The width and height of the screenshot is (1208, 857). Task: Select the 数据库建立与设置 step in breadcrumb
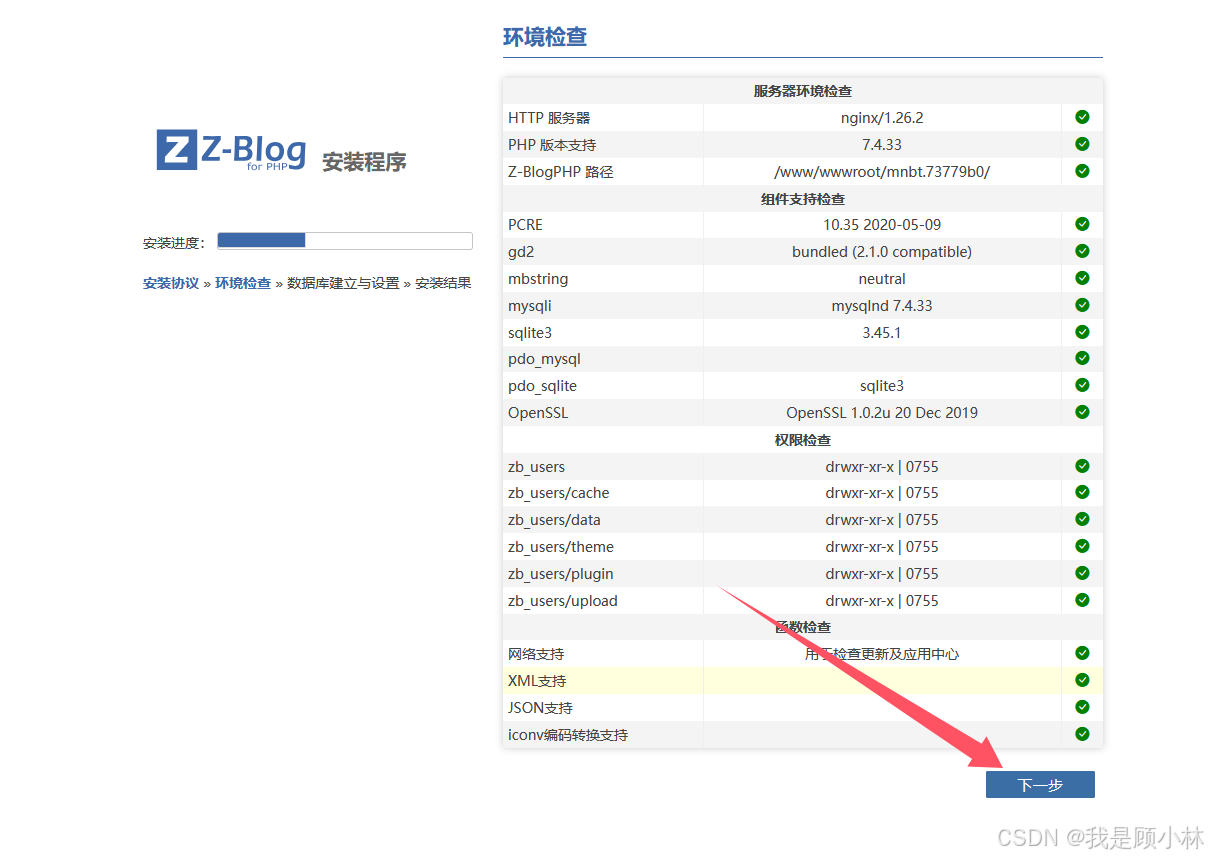click(x=343, y=283)
